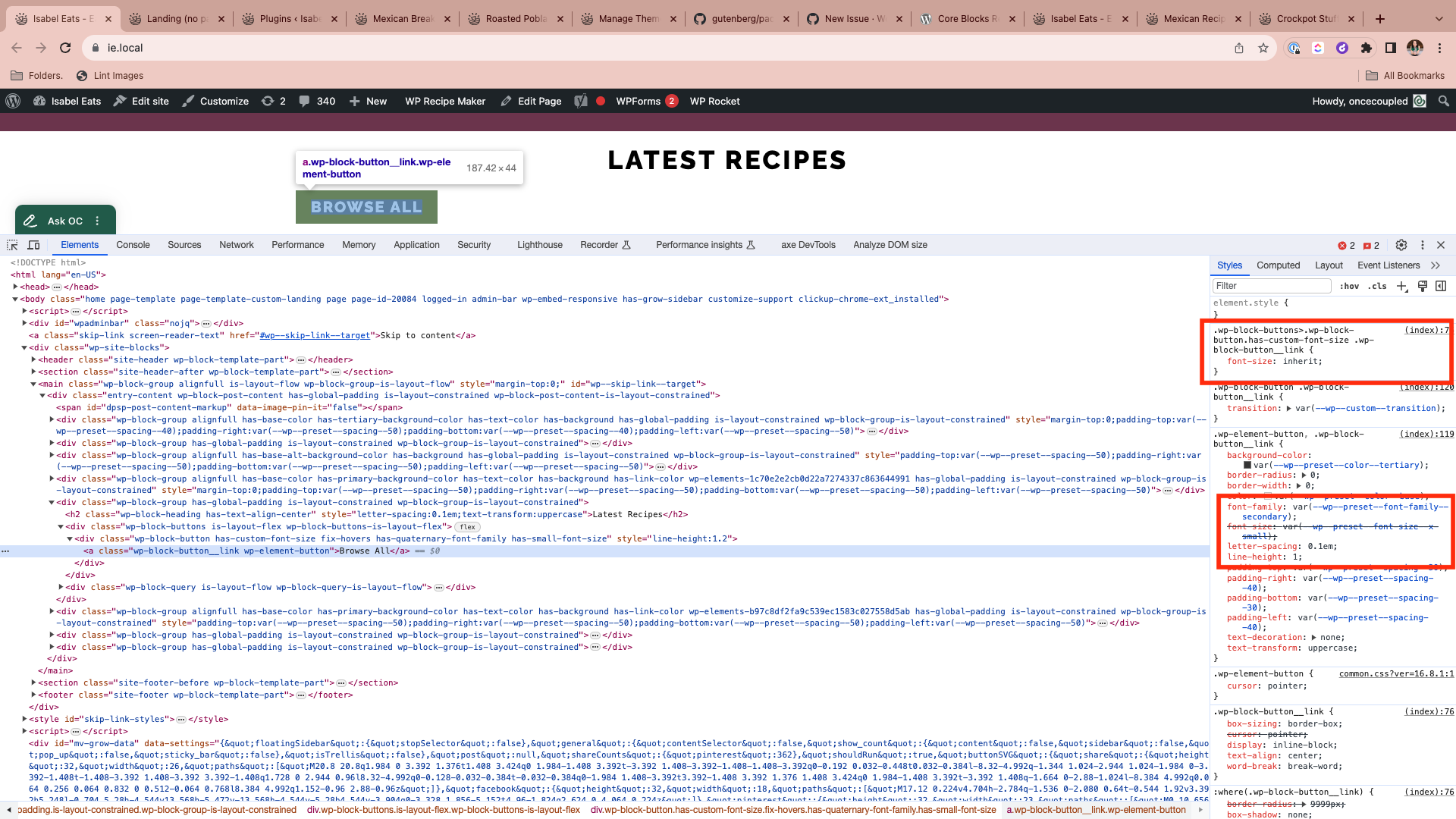This screenshot has height=819, width=1456.
Task: Click the Browse All page button
Action: (366, 207)
